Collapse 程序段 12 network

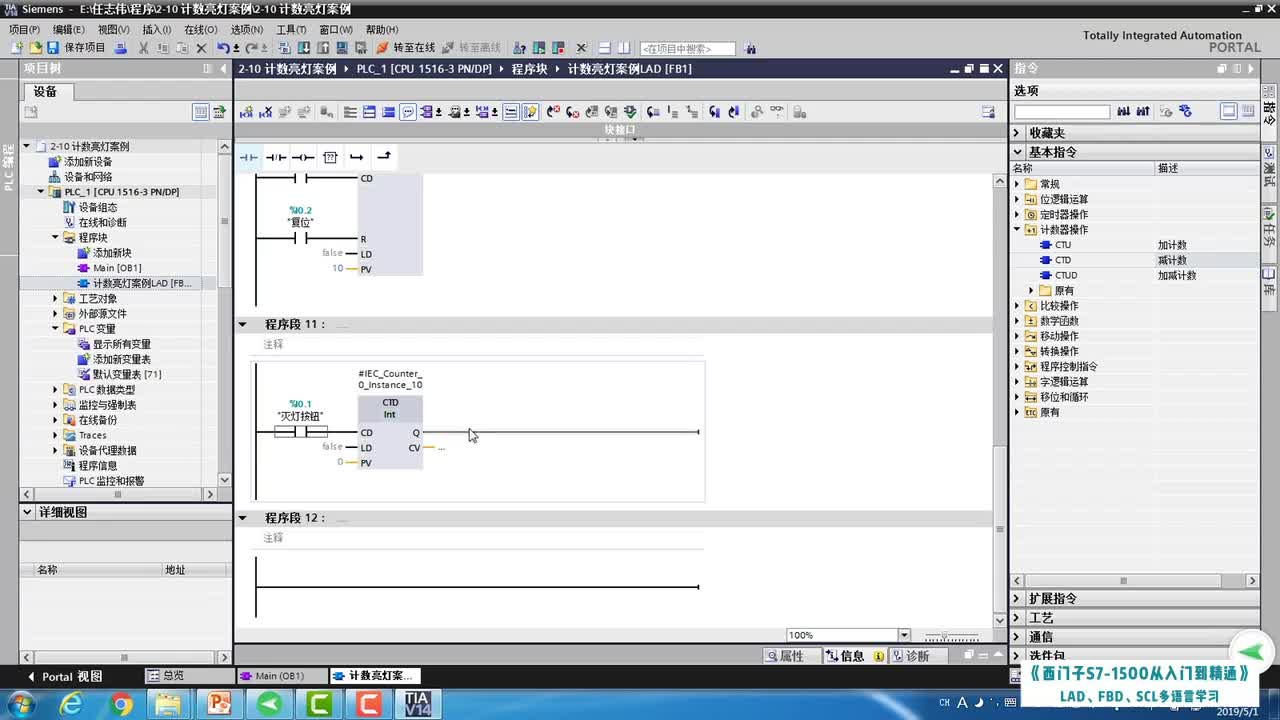click(242, 518)
